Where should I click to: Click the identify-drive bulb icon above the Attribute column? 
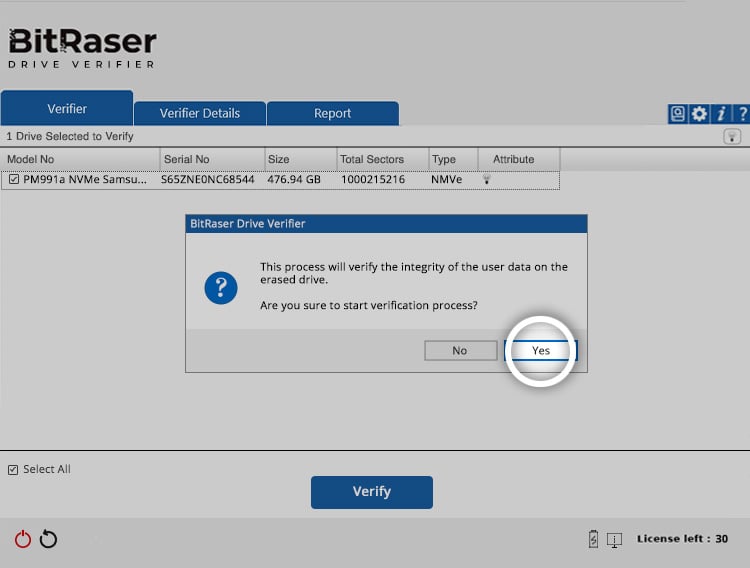pos(732,137)
